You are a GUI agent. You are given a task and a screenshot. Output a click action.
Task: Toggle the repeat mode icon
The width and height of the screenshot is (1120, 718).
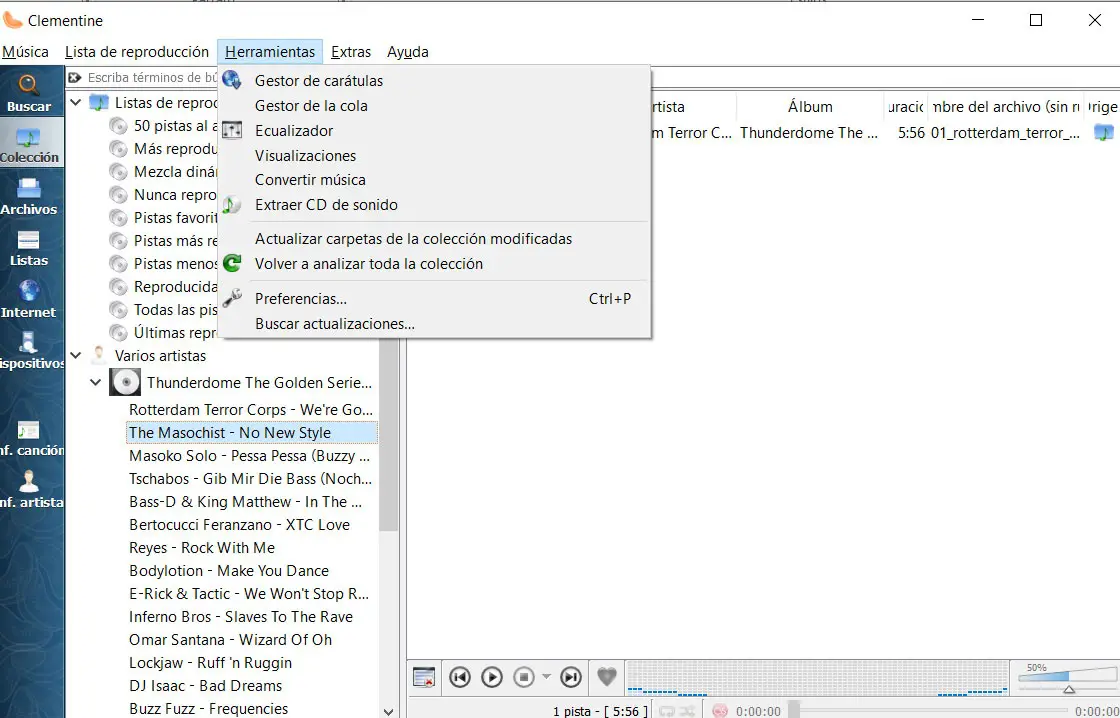coord(667,712)
